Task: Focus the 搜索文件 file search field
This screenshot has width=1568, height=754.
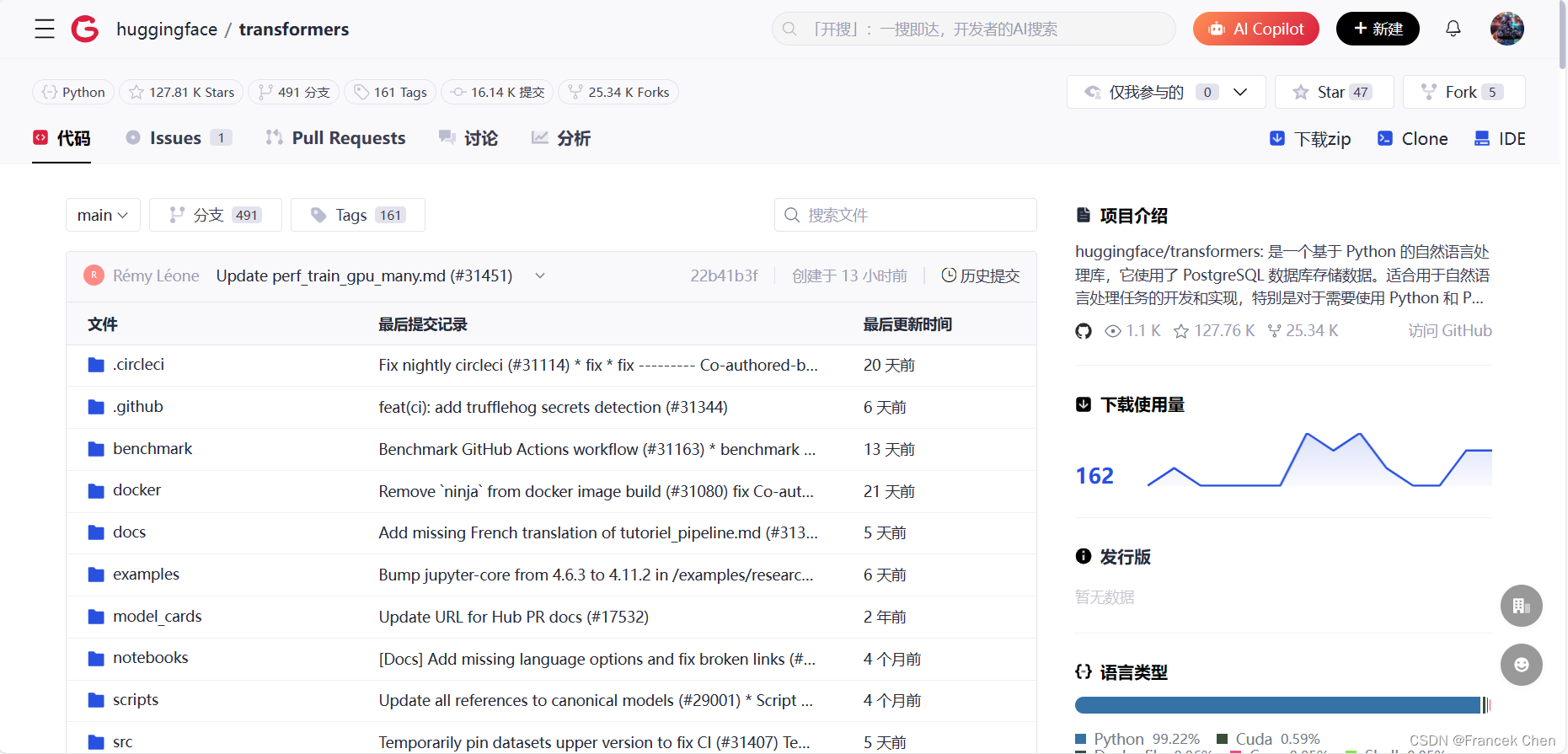Action: coord(906,215)
